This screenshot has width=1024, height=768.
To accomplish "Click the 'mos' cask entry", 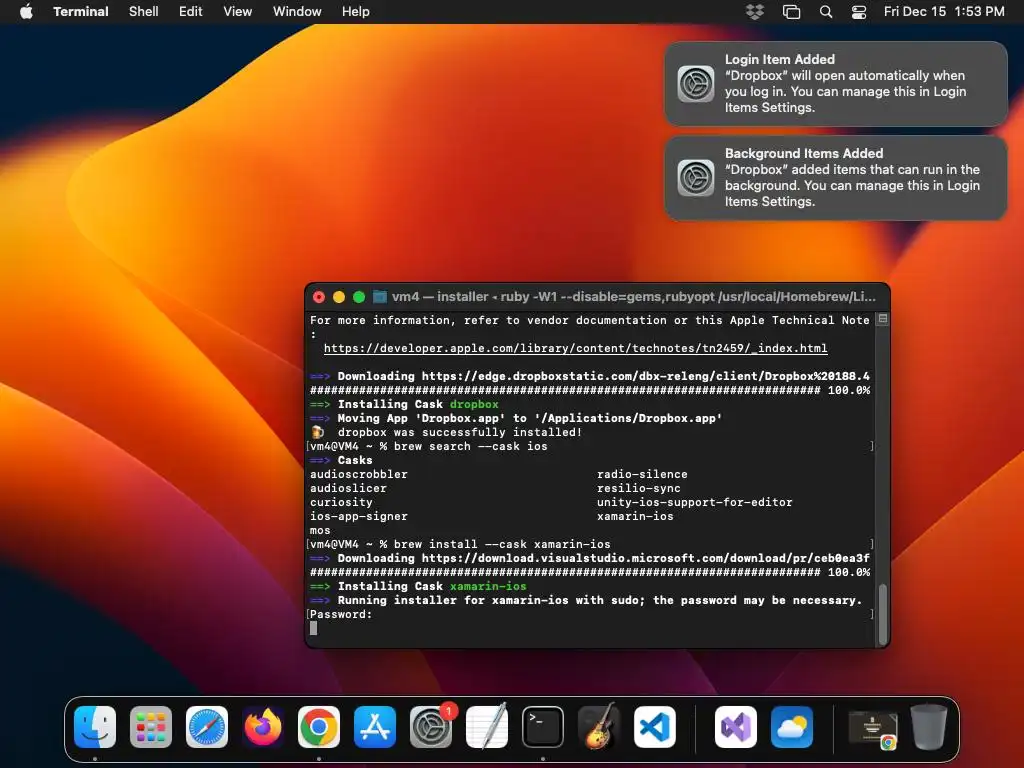I will [320, 530].
